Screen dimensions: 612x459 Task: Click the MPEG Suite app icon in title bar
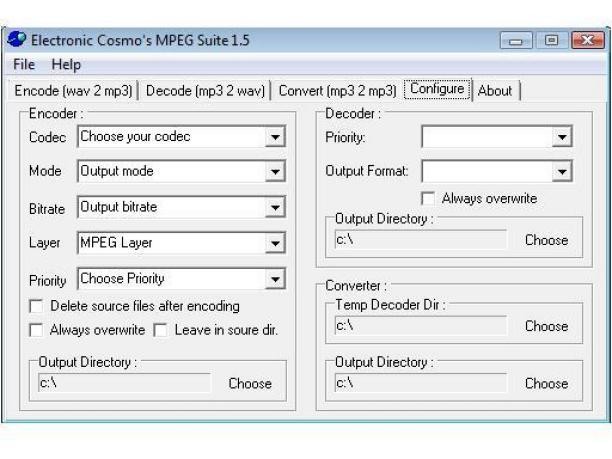tap(16, 39)
